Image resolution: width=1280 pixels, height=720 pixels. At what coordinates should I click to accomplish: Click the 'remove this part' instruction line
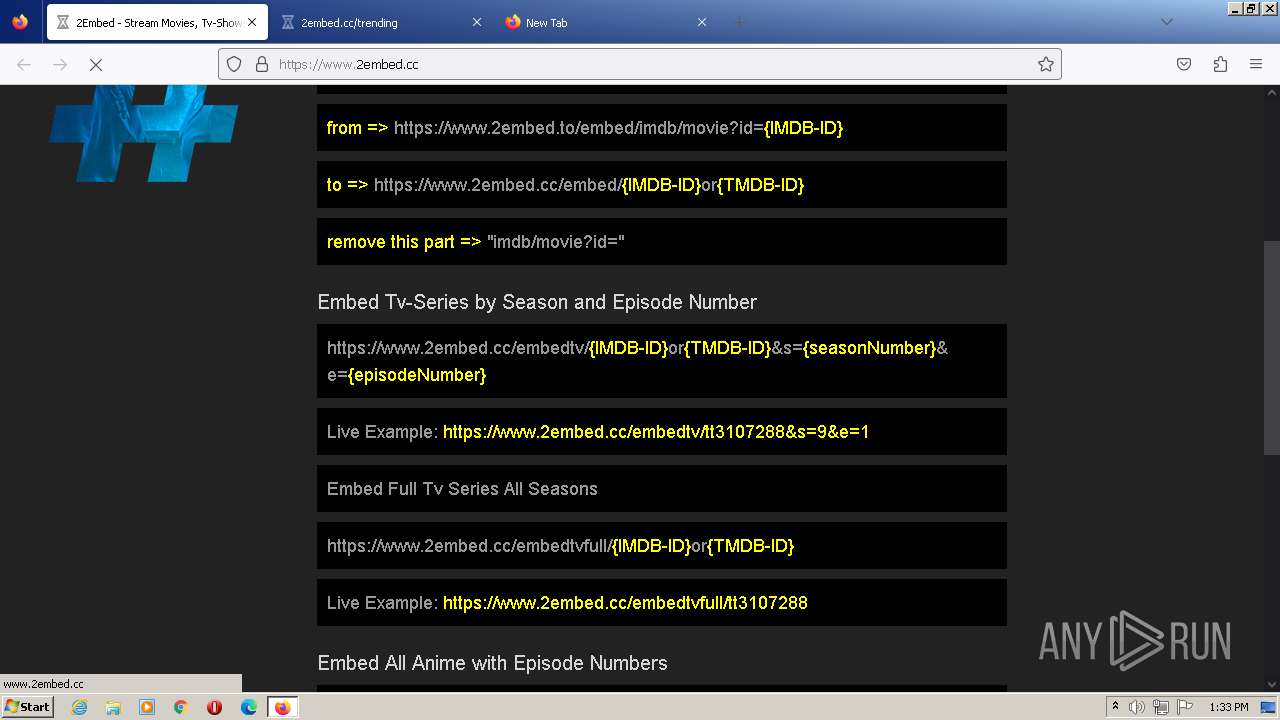pyautogui.click(x=662, y=242)
